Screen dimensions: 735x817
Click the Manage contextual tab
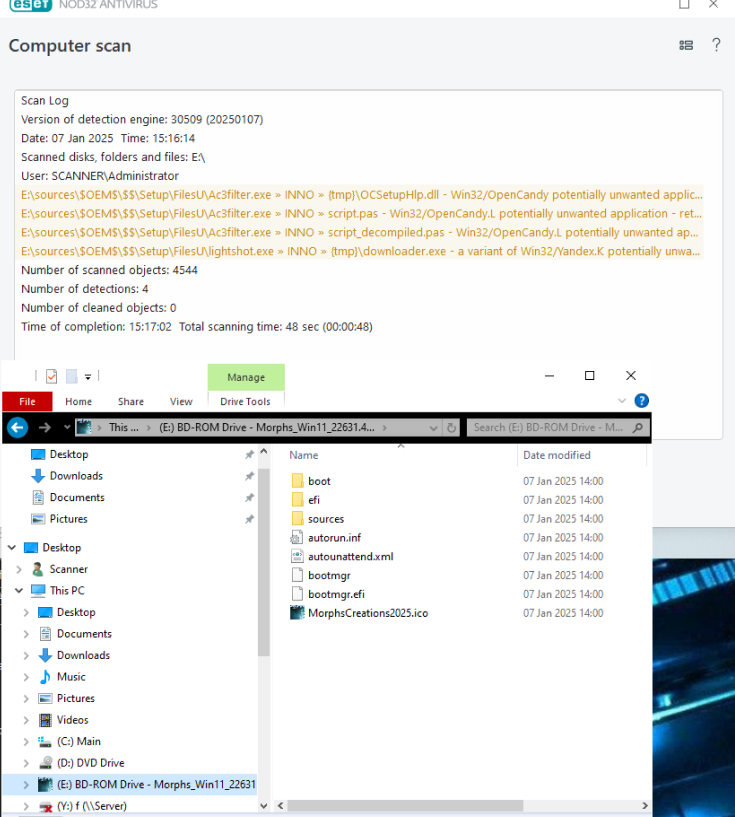[246, 377]
